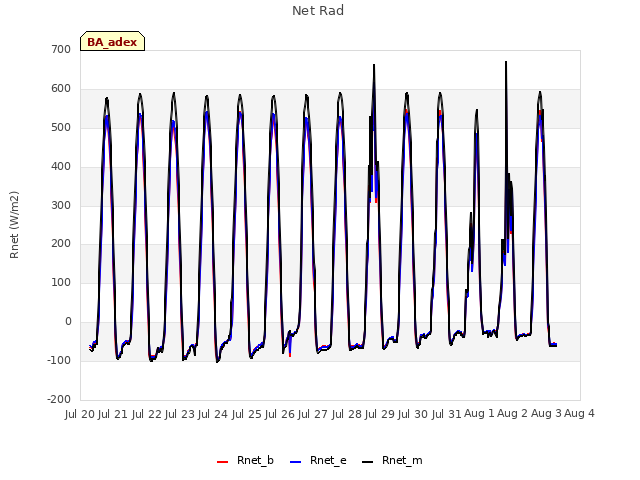Click the -100 y-axis tick label
The height and width of the screenshot is (480, 640).
59,360
